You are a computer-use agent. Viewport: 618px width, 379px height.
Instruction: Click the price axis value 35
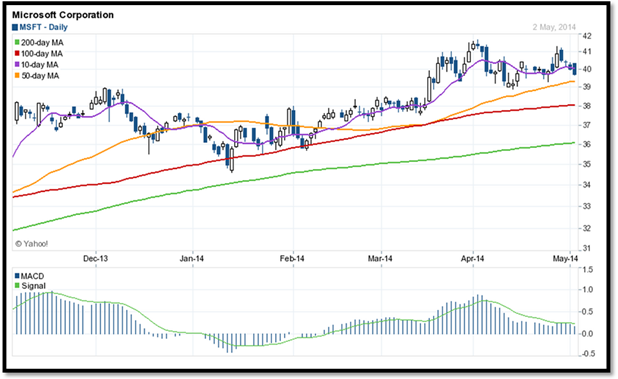click(x=587, y=164)
